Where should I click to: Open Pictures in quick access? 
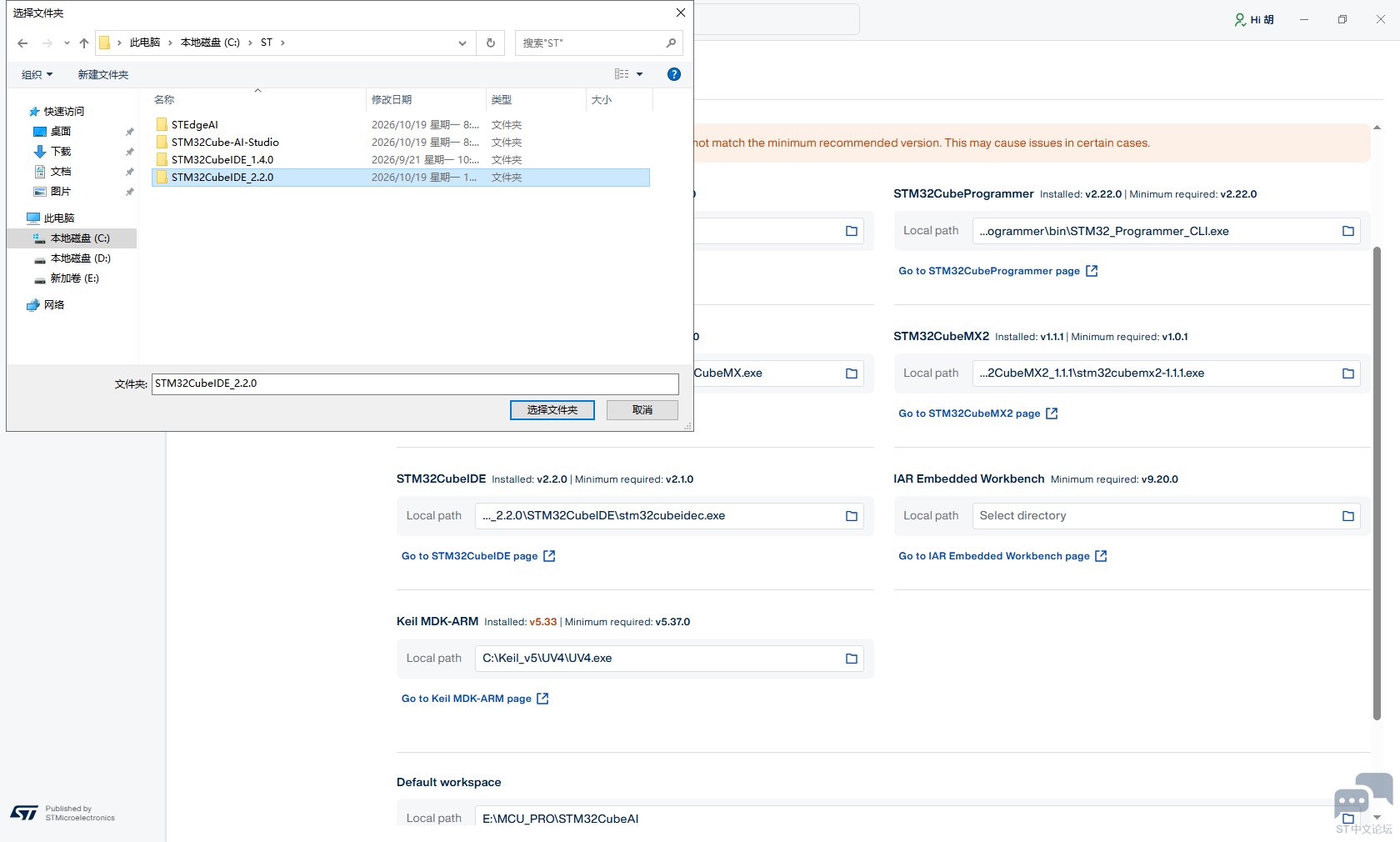pos(61,192)
